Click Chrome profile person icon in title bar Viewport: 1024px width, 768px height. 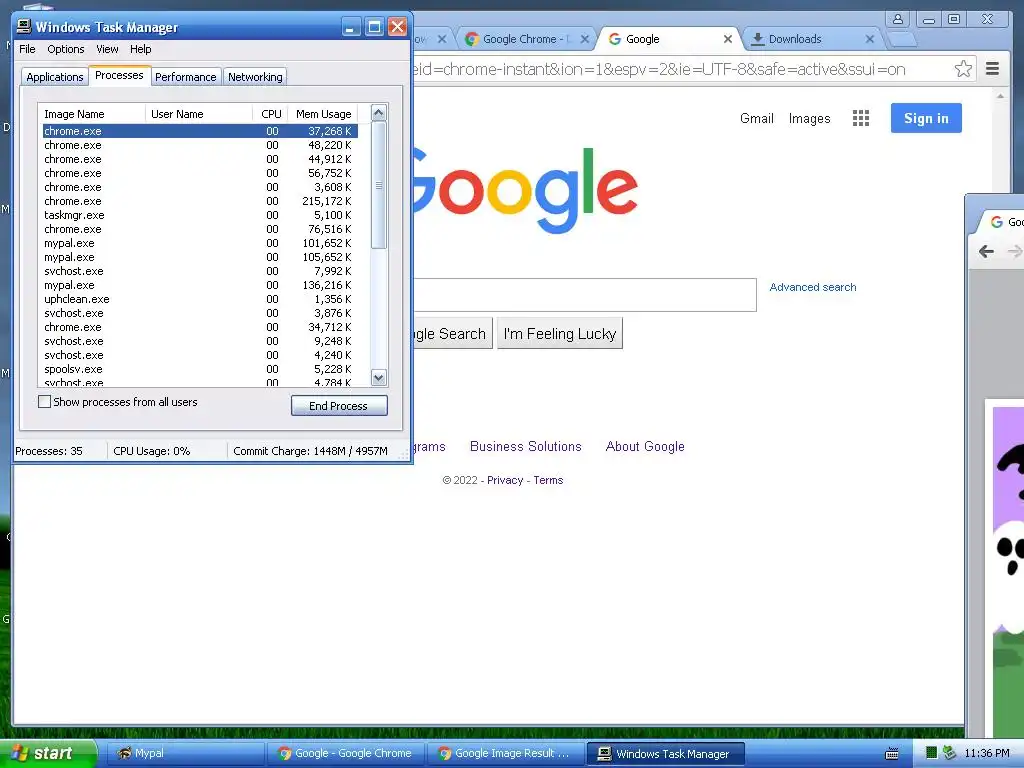point(898,19)
